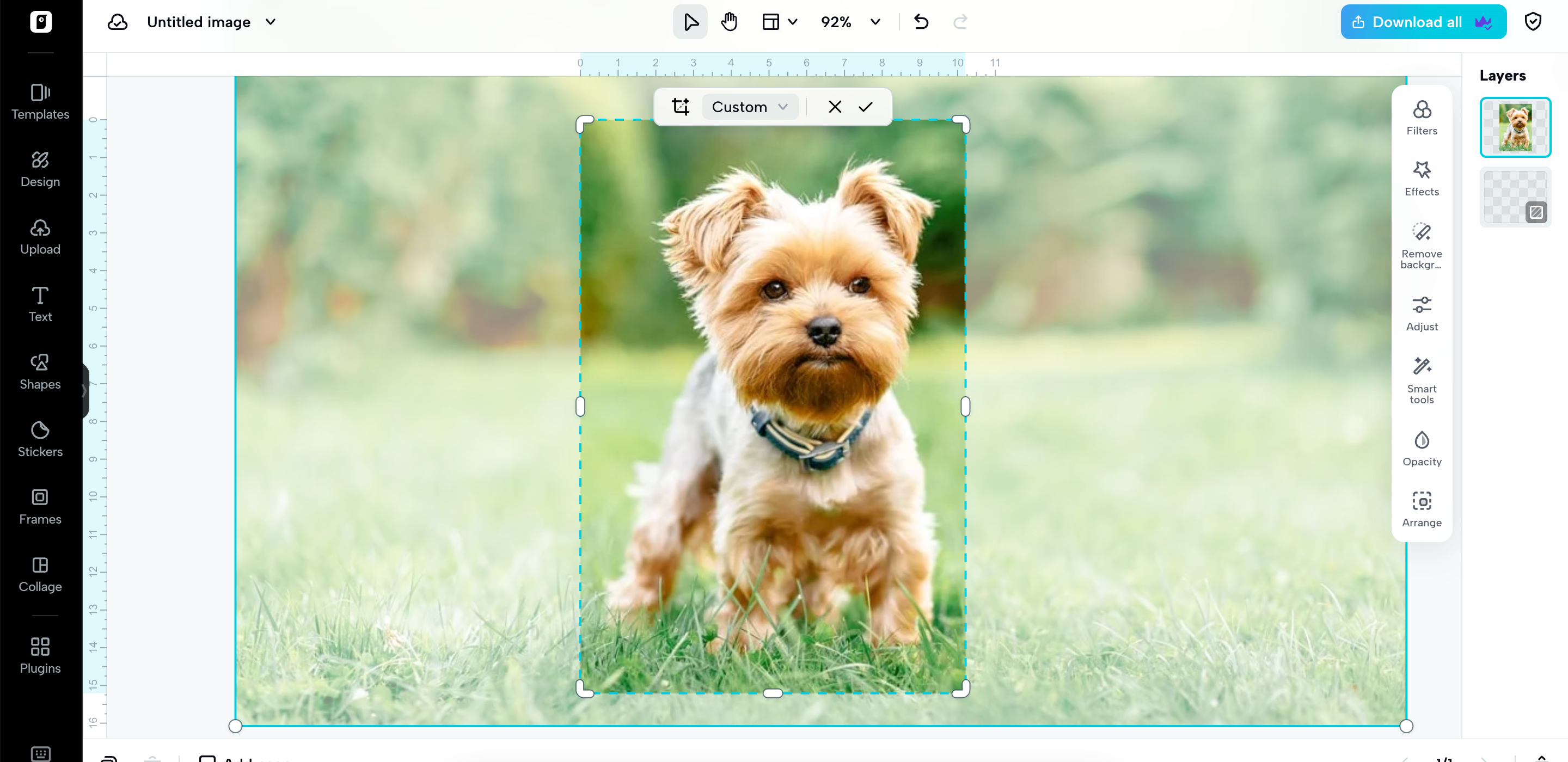Select the dog photo layer thumbnail
The height and width of the screenshot is (762, 1568).
[1515, 127]
